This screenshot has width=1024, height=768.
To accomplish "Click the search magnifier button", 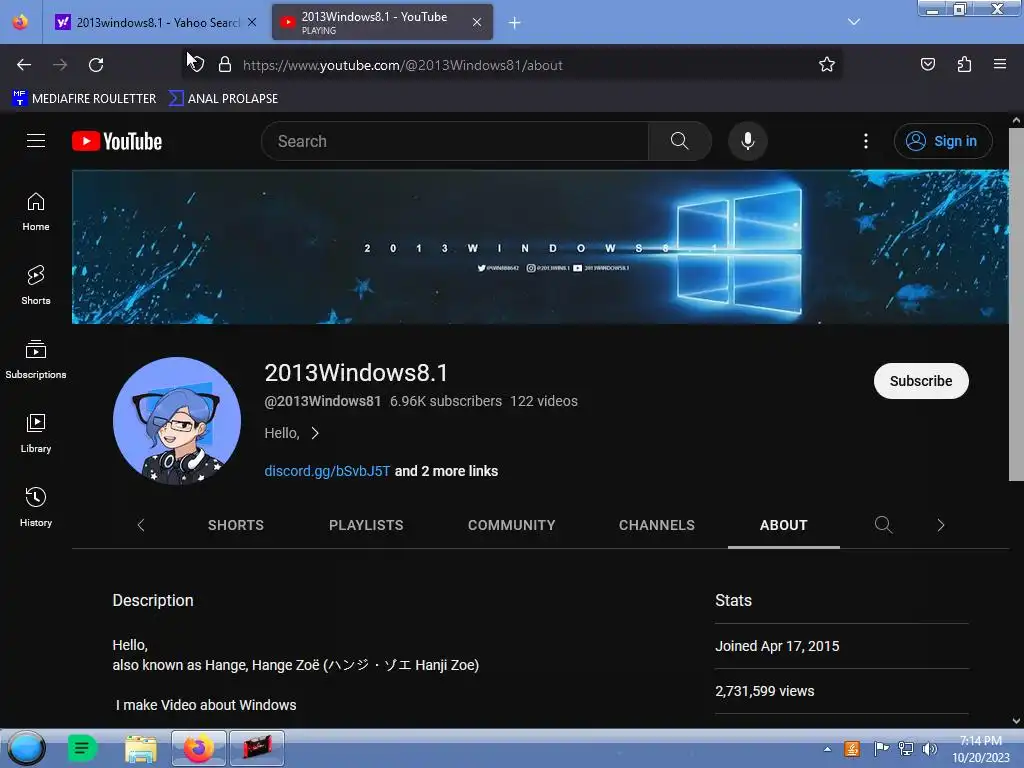I will (679, 141).
